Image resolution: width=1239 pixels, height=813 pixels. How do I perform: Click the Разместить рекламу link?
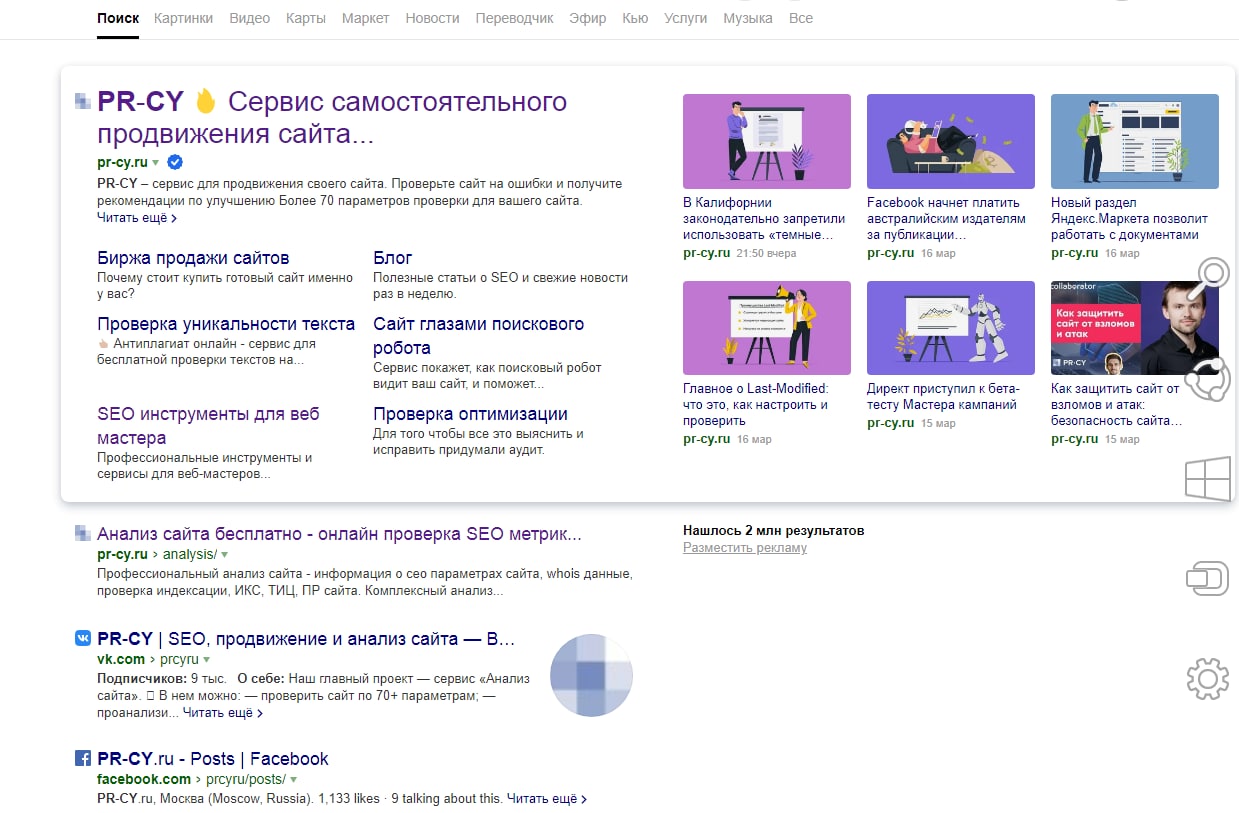745,548
